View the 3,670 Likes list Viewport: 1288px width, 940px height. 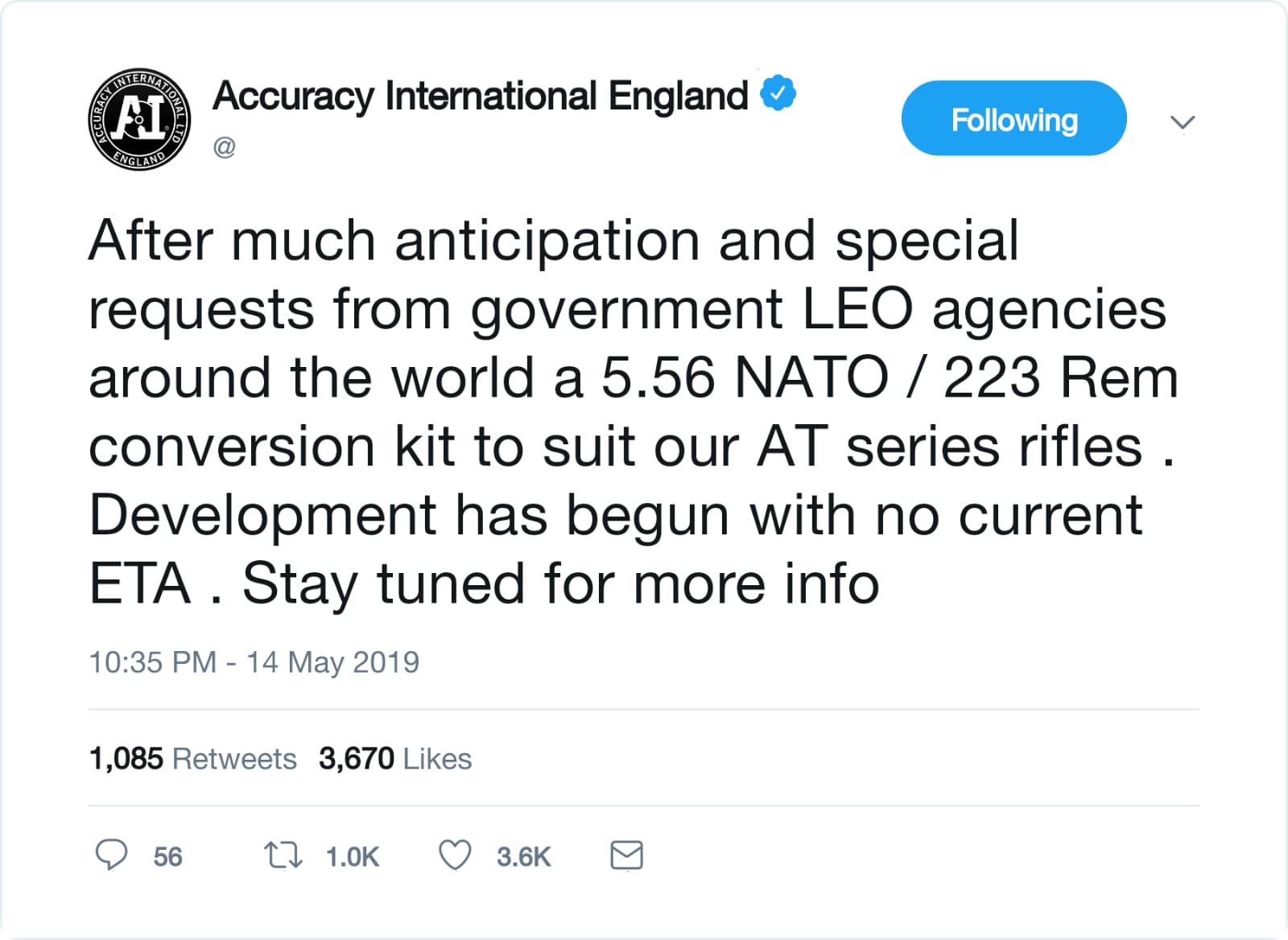tap(394, 759)
